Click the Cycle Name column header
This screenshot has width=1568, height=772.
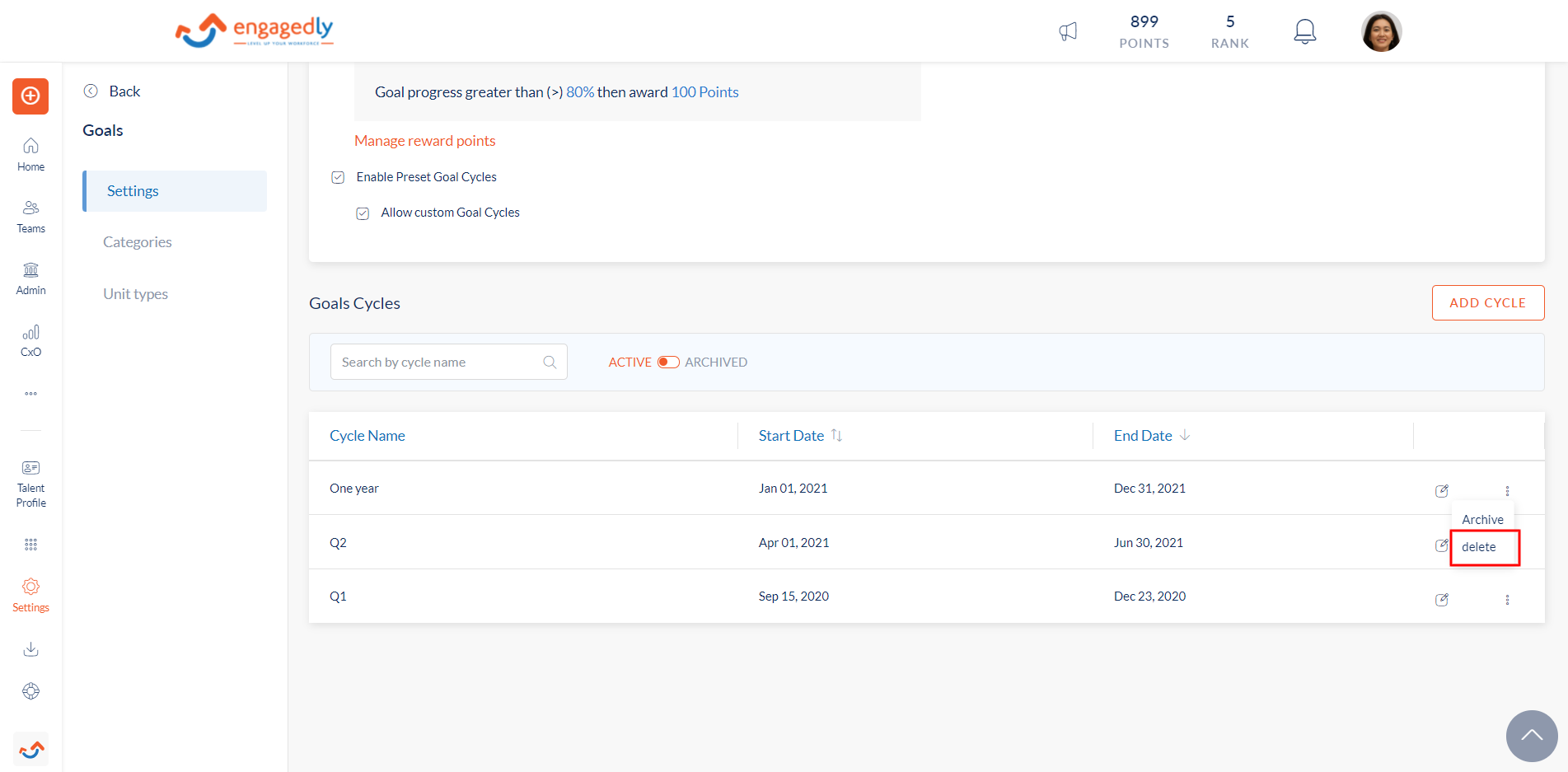click(x=367, y=435)
